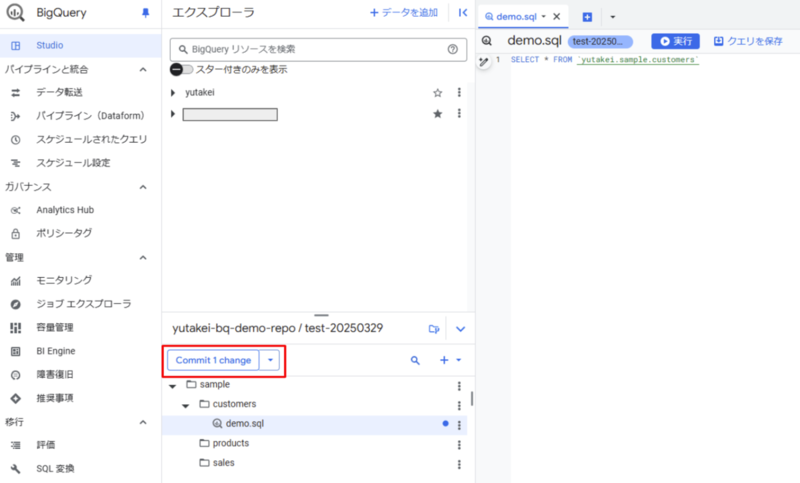The height and width of the screenshot is (483, 800).
Task: Select demo.sql in the file tree
Action: [x=314, y=424]
